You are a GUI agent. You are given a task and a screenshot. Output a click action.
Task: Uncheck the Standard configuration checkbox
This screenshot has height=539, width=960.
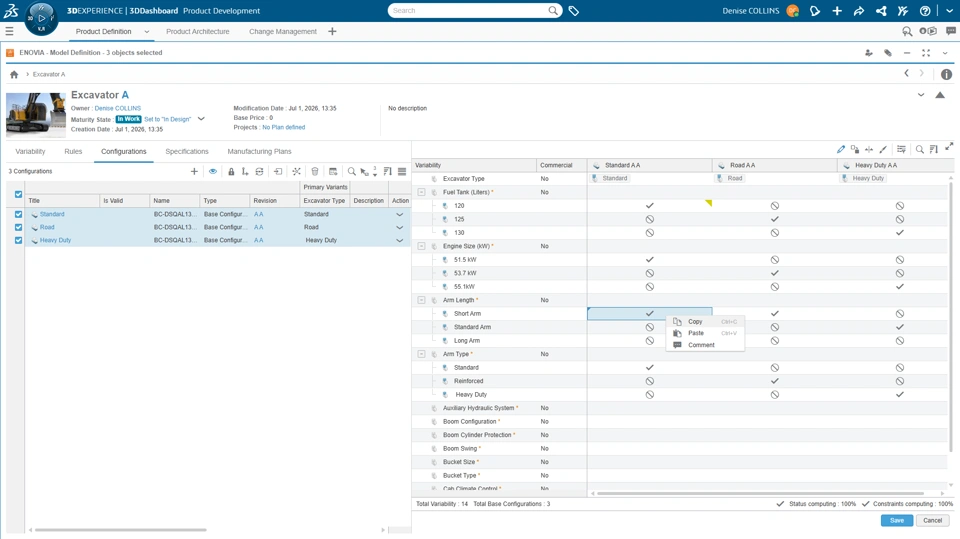(18, 214)
